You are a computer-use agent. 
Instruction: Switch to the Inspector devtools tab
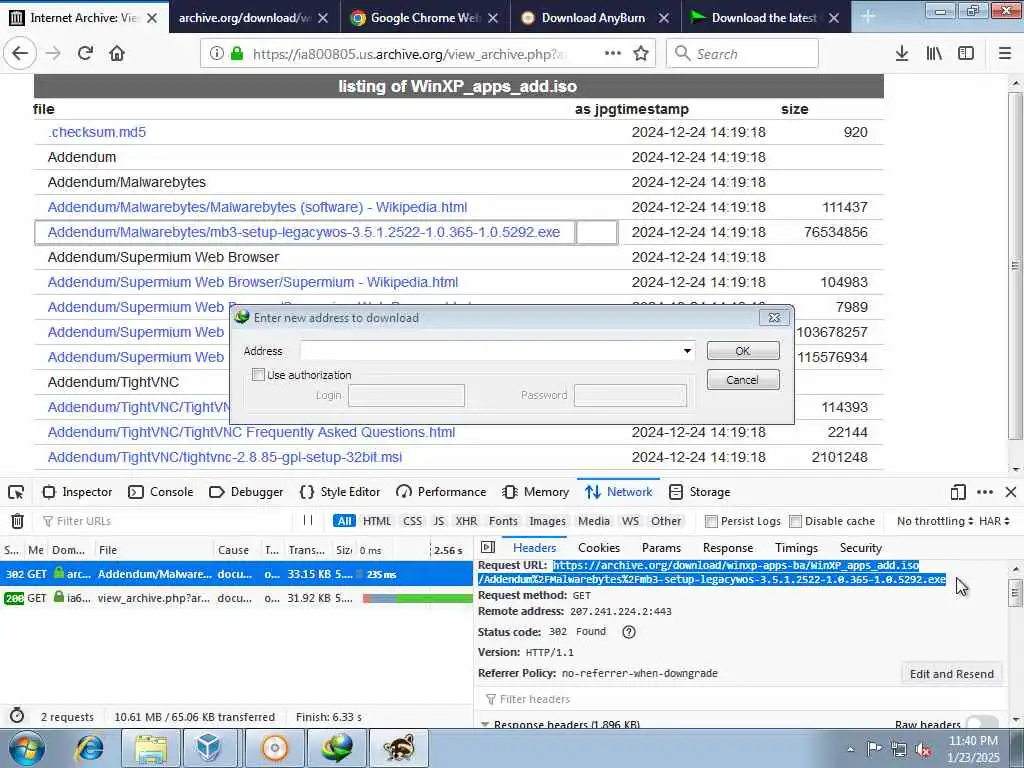click(x=77, y=492)
